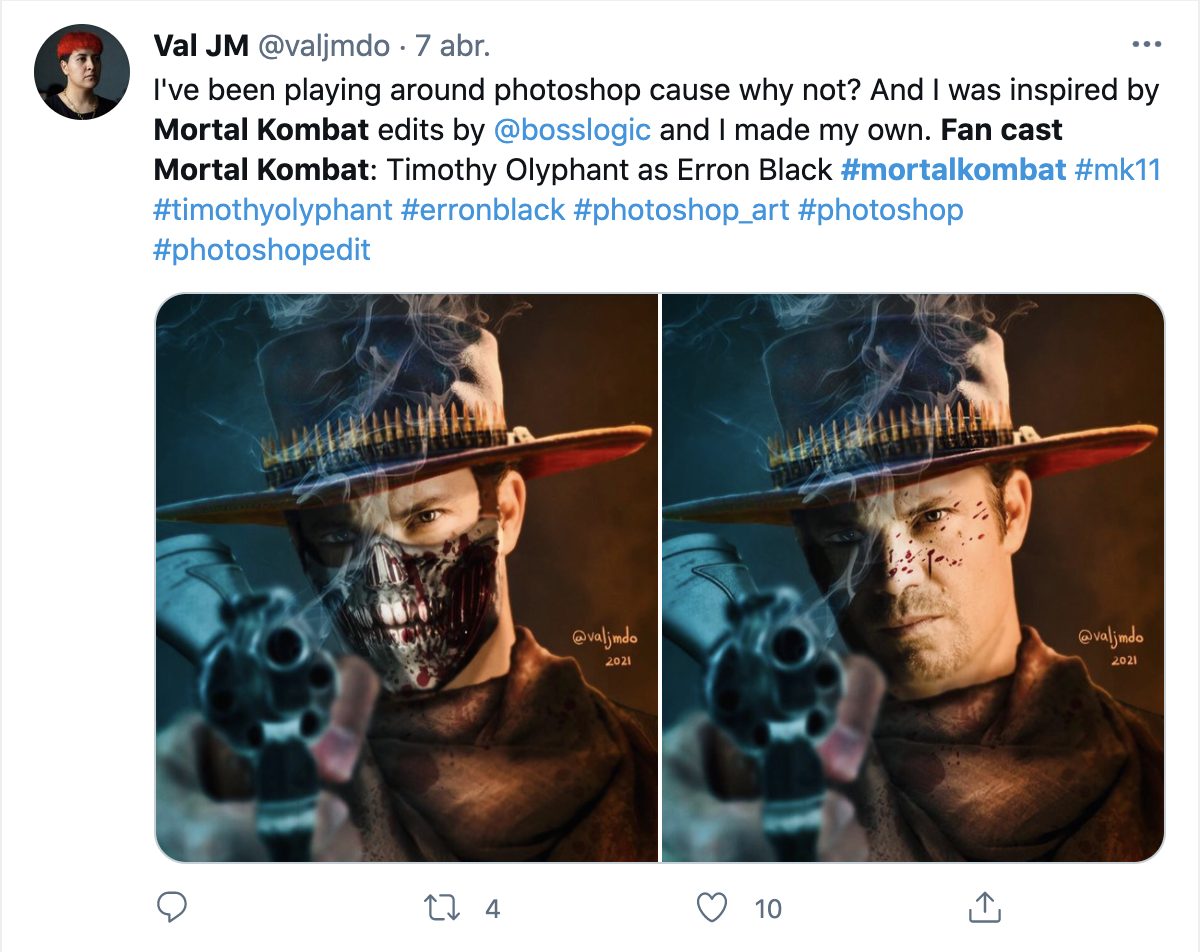
Task: Click the retweet count of 4
Action: tap(491, 908)
